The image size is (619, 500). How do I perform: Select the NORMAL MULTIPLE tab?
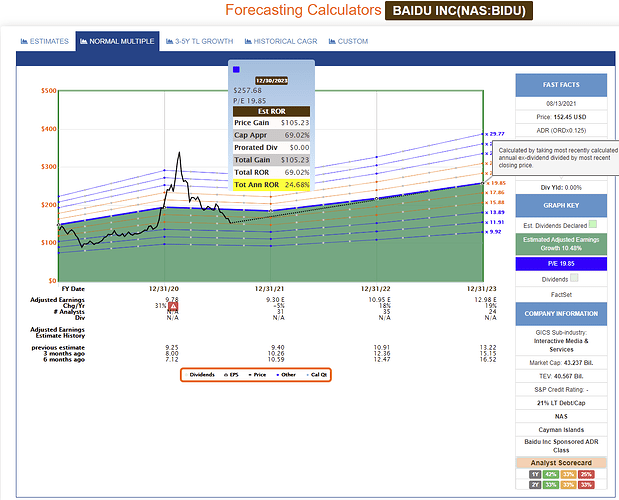117,41
